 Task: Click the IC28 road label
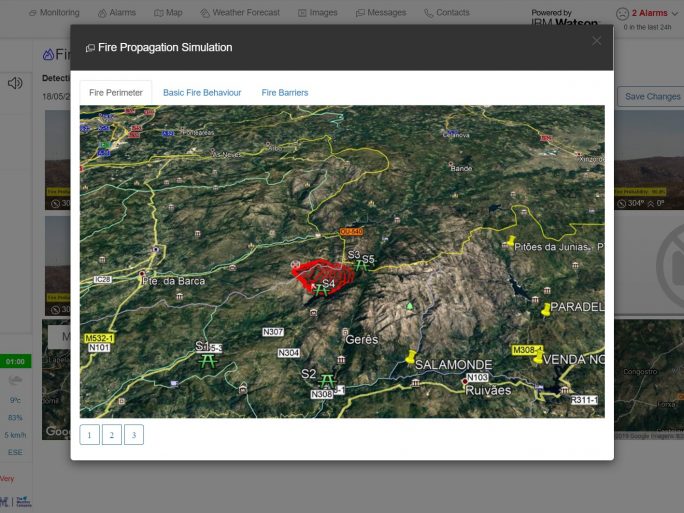[x=103, y=279]
